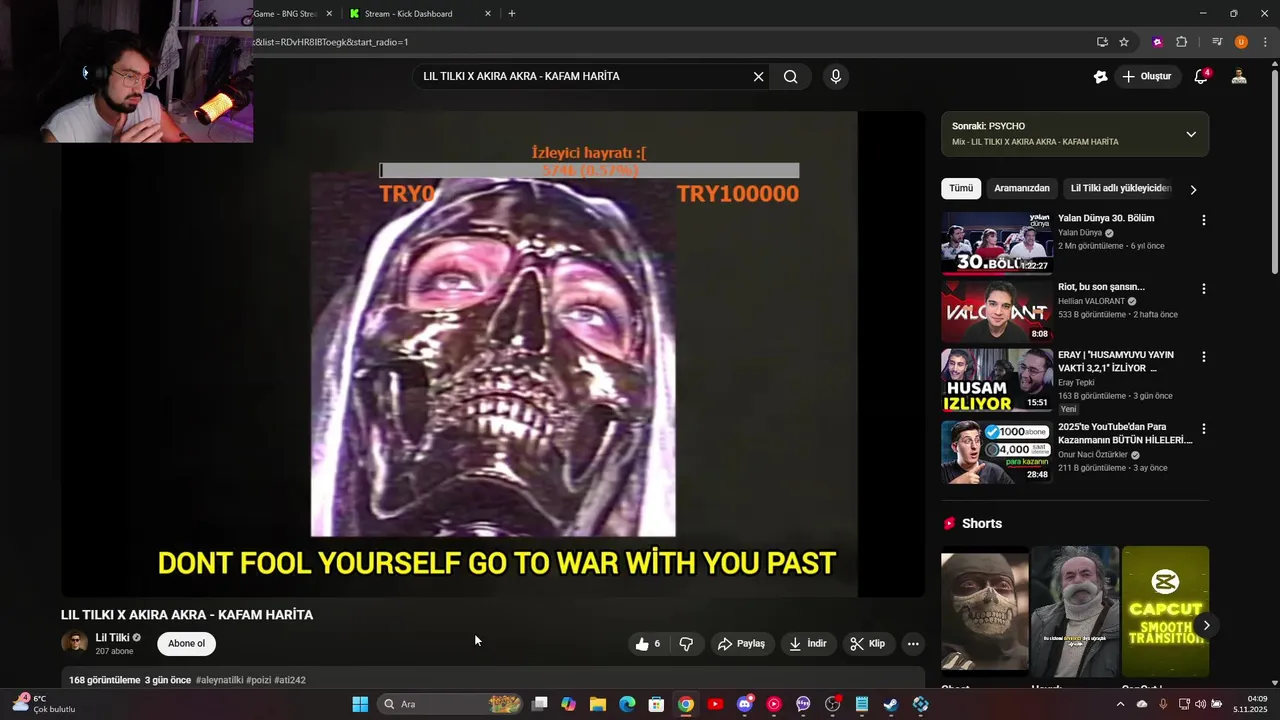
Task: Open the Chrome extensions puzzle icon
Action: 1181,42
